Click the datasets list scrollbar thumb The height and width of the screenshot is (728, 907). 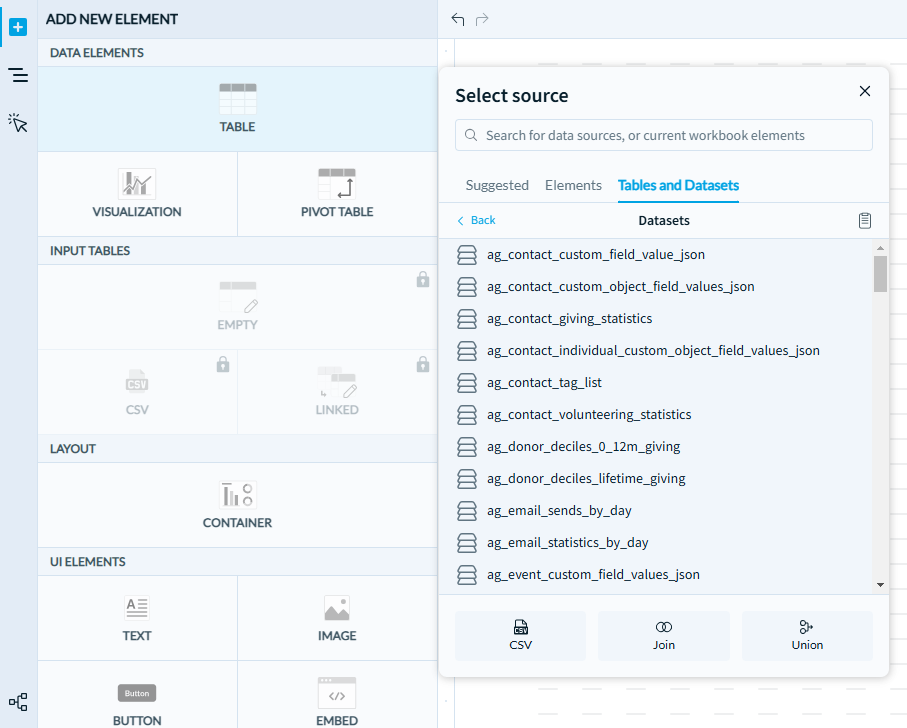(x=880, y=274)
